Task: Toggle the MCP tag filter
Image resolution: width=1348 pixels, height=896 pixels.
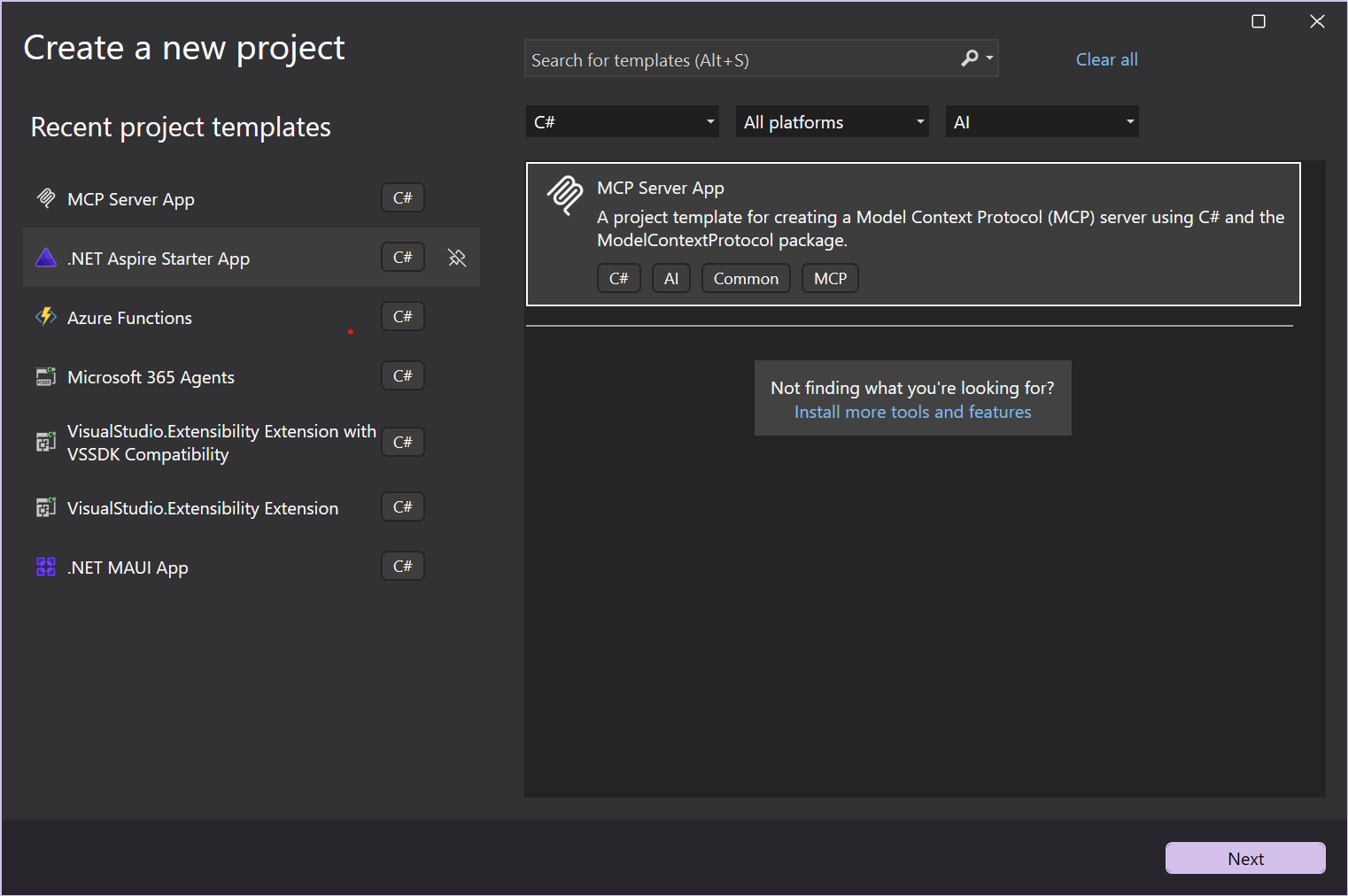Action: [x=830, y=277]
